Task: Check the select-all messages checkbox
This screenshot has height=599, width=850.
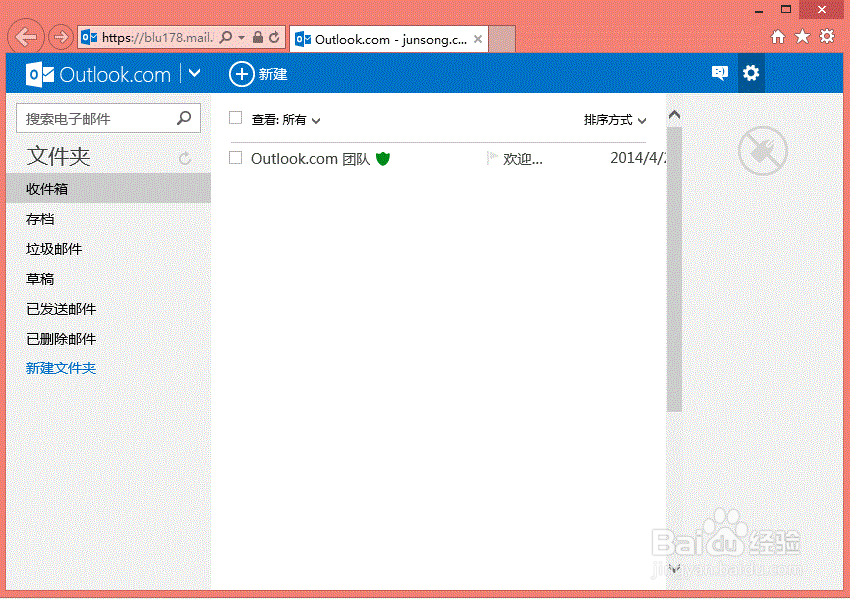Action: [235, 118]
